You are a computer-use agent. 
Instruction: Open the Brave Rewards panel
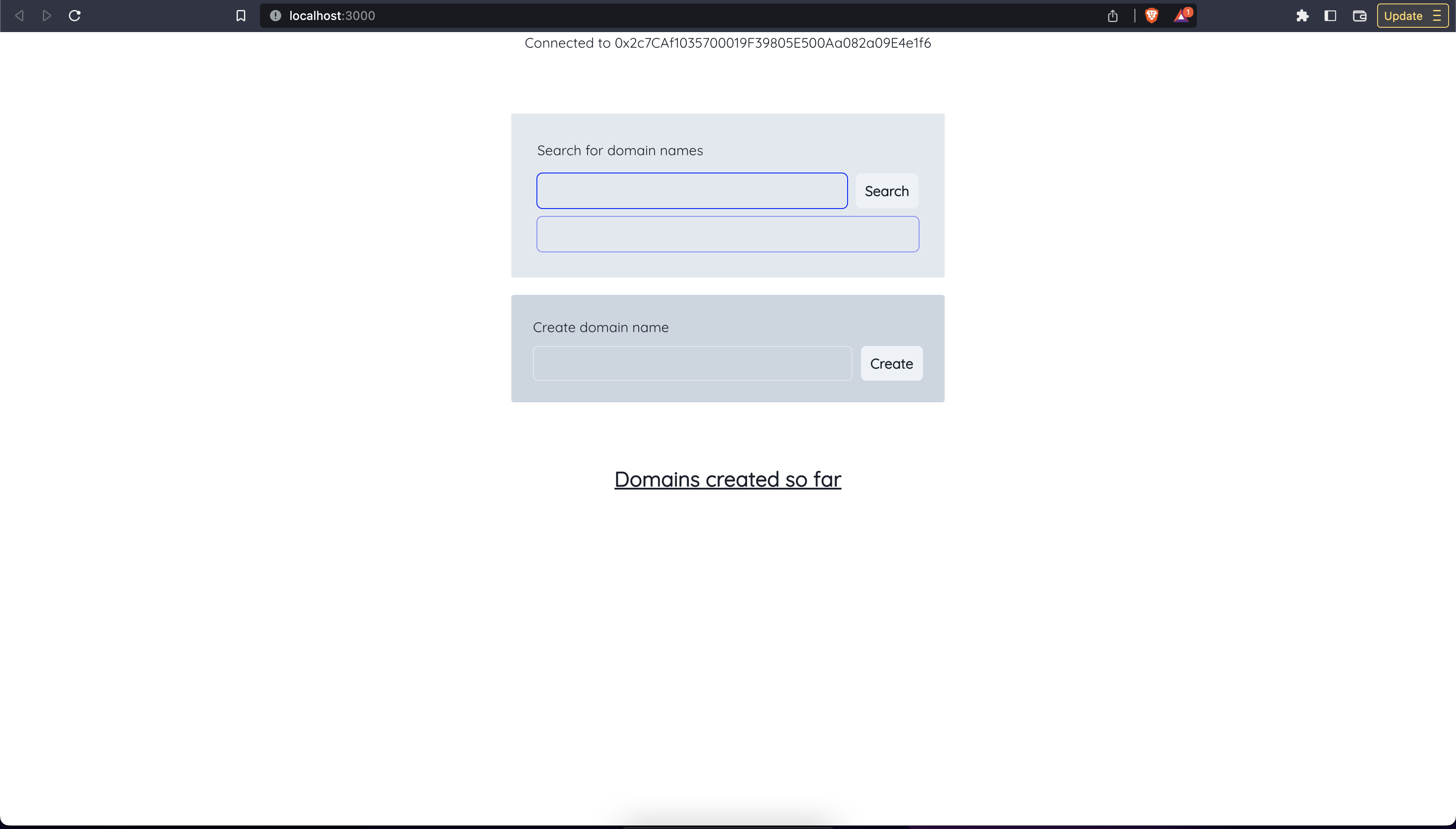click(x=1181, y=15)
